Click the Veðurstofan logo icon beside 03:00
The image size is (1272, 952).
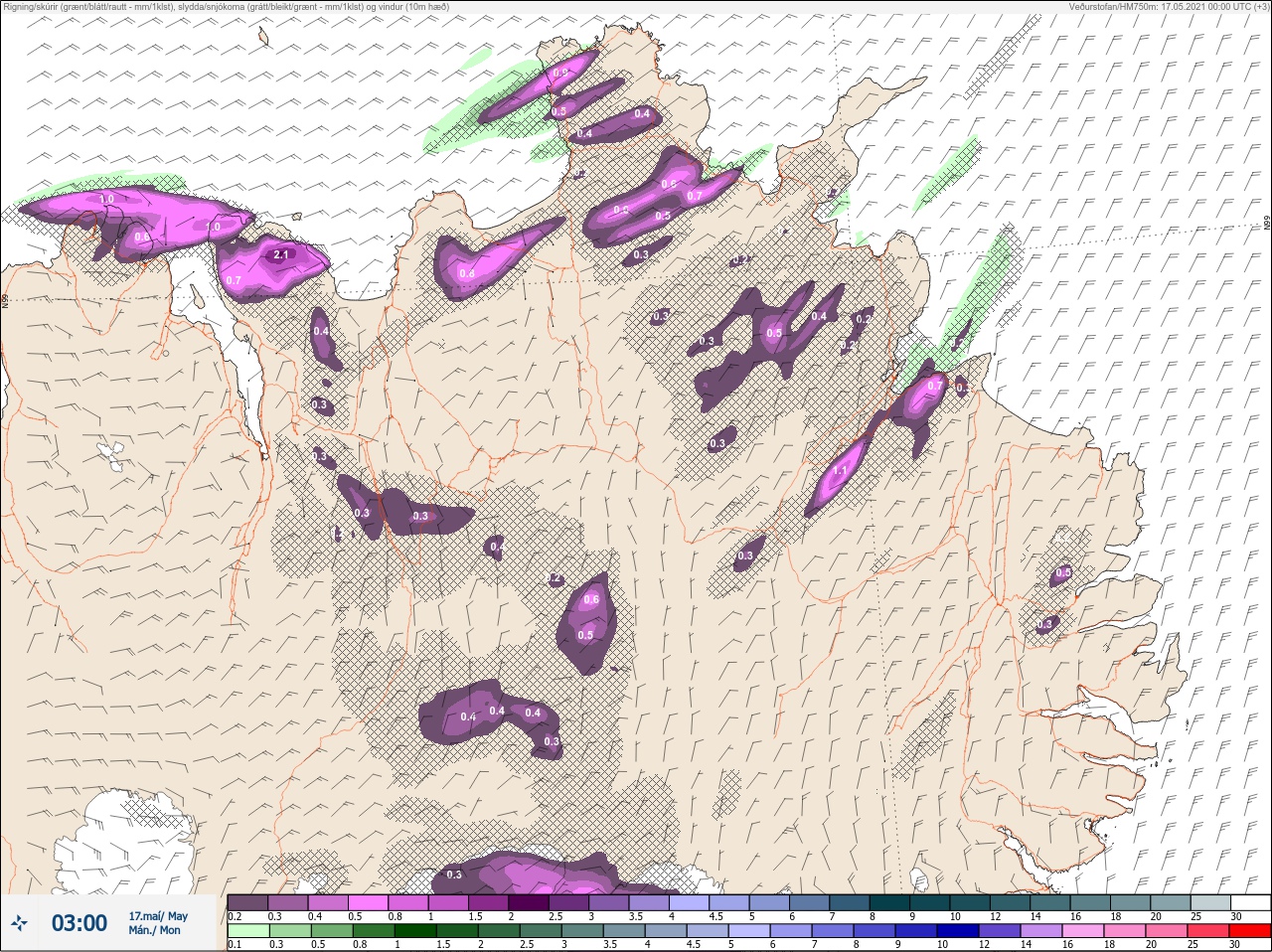pyautogui.click(x=20, y=923)
